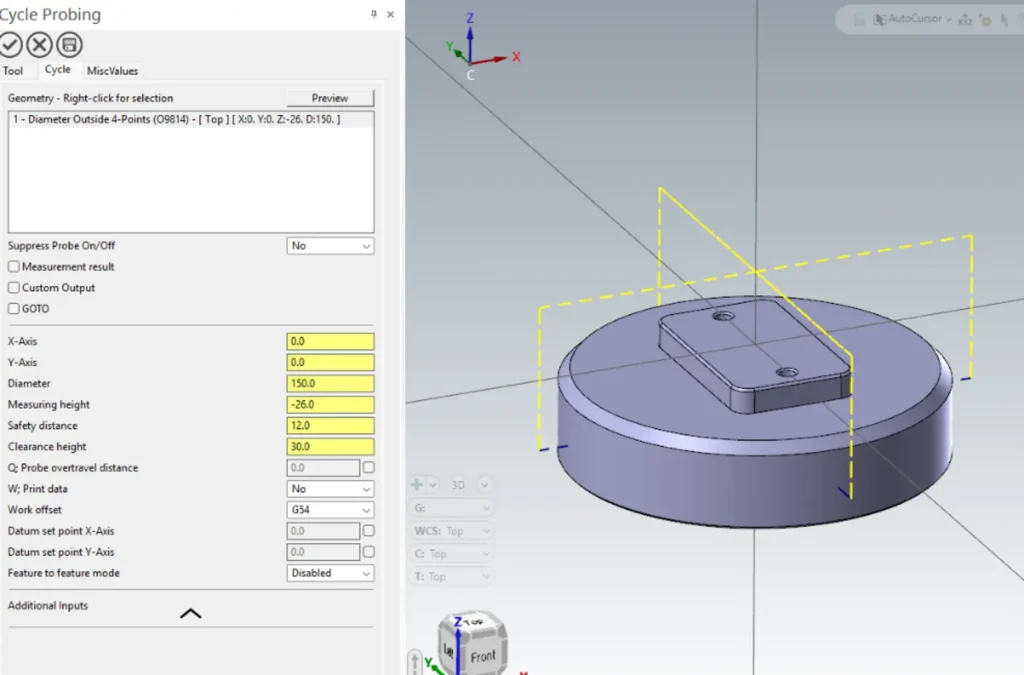Switch to the Tool tab
The height and width of the screenshot is (675, 1024).
[12, 71]
